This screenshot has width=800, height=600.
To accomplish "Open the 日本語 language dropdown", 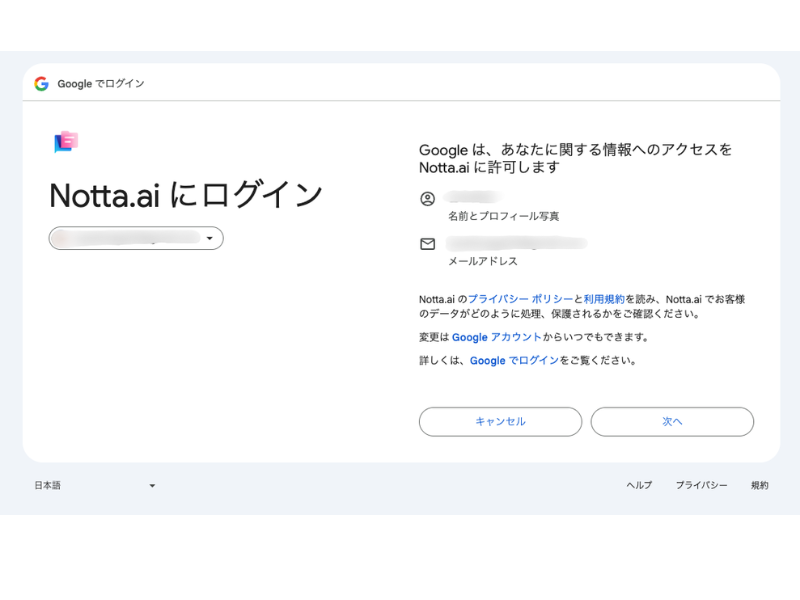I will (x=95, y=485).
